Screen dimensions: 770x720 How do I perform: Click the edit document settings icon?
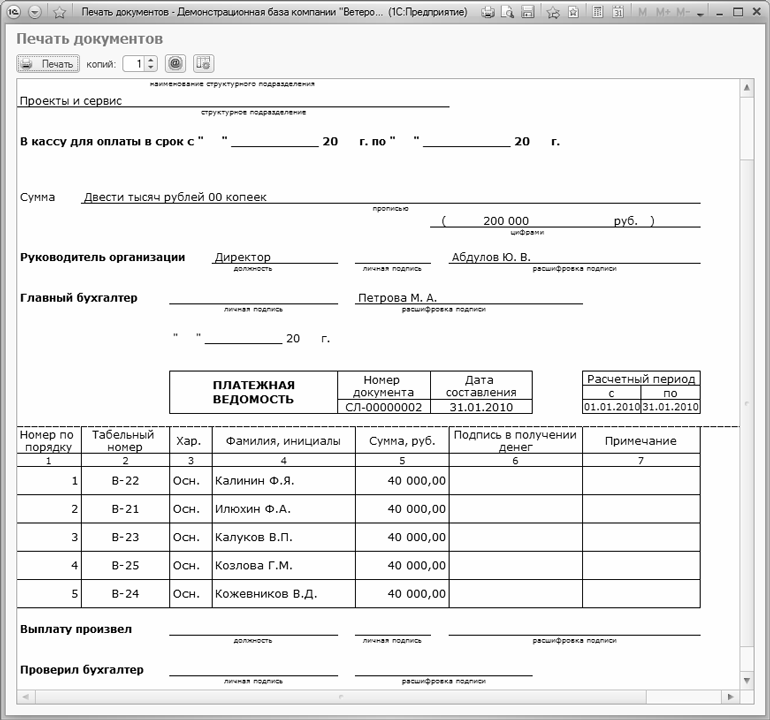point(203,63)
